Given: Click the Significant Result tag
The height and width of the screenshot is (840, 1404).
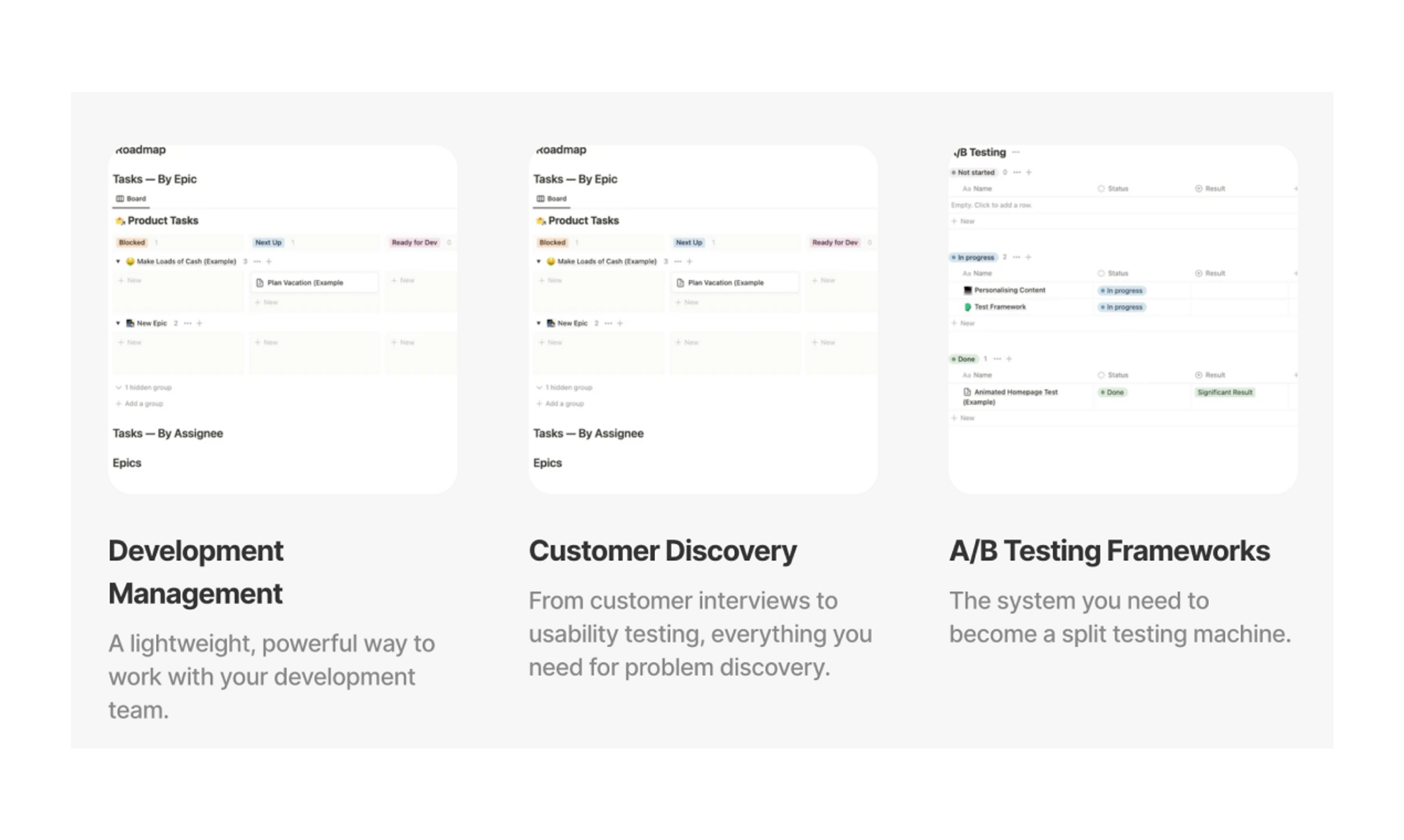Looking at the screenshot, I should (1225, 393).
